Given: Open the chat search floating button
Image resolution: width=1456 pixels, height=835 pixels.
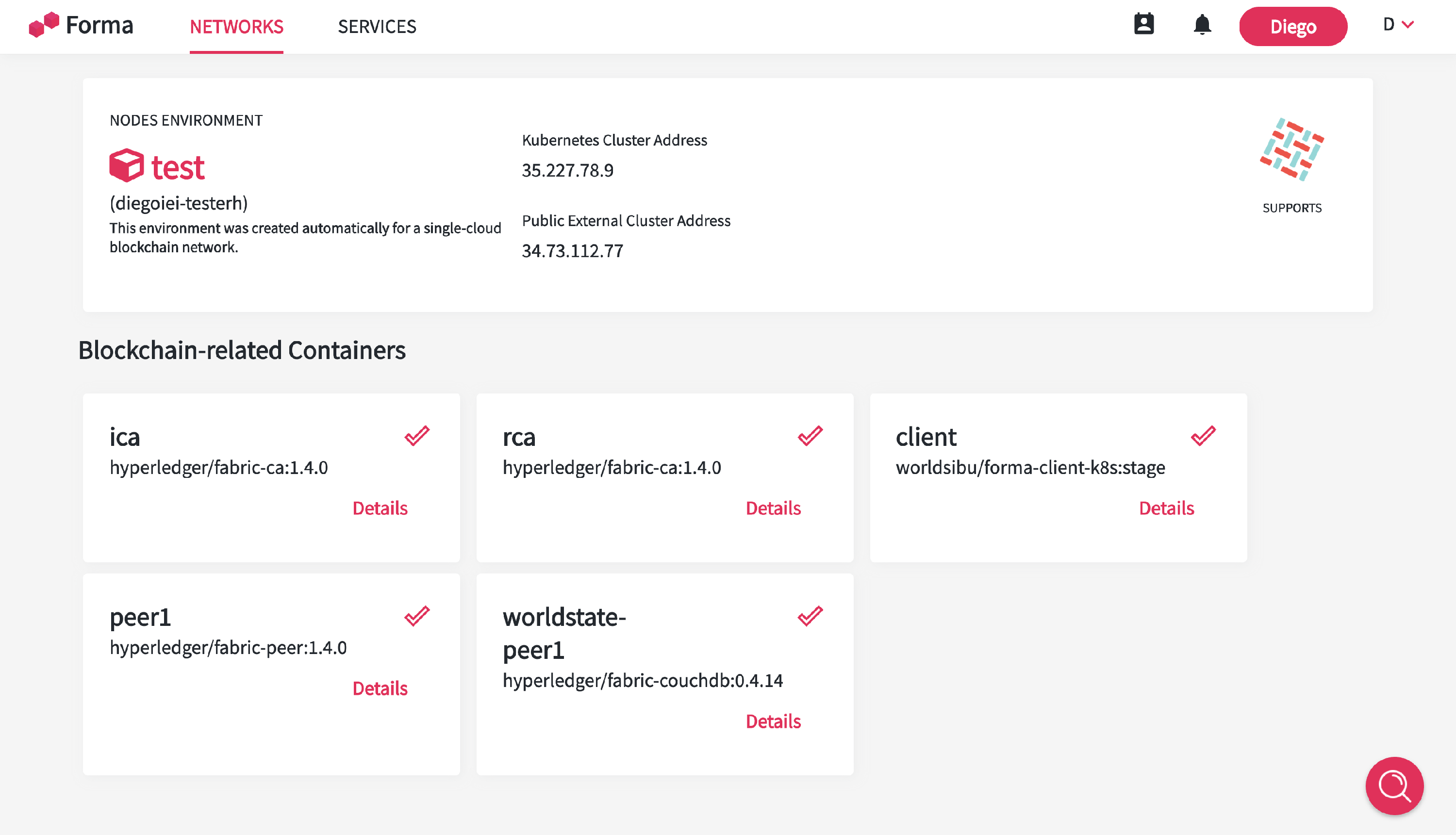Looking at the screenshot, I should point(1394,786).
